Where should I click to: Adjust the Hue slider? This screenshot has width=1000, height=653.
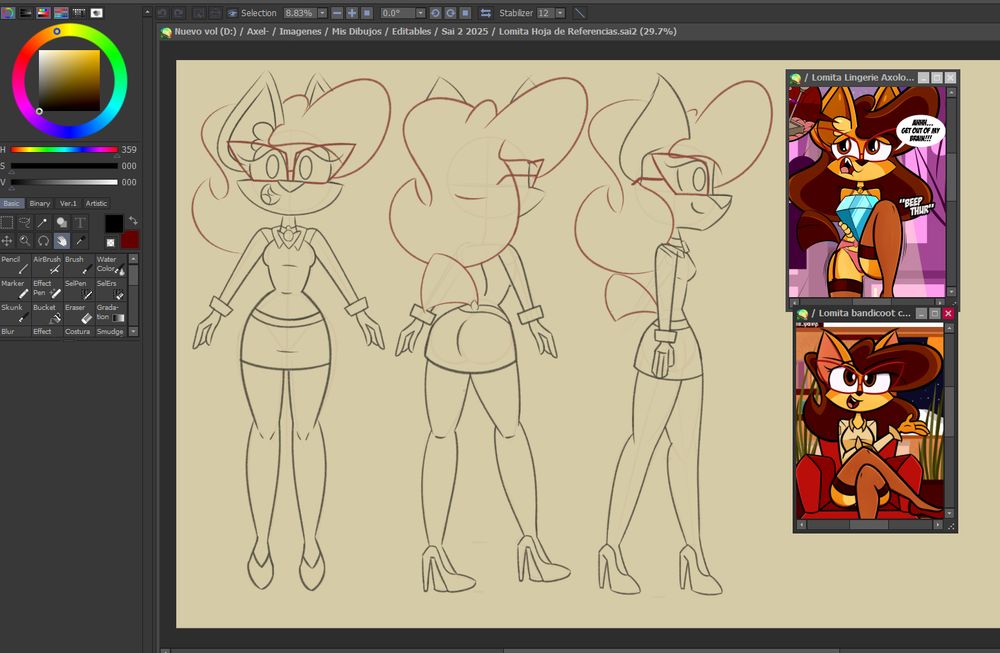click(64, 150)
